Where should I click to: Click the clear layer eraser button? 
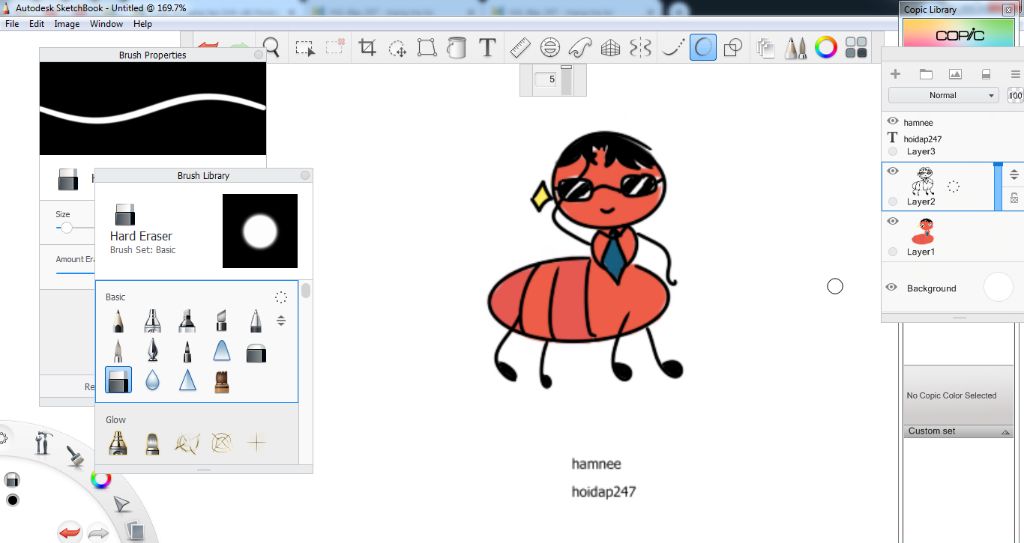[986, 74]
